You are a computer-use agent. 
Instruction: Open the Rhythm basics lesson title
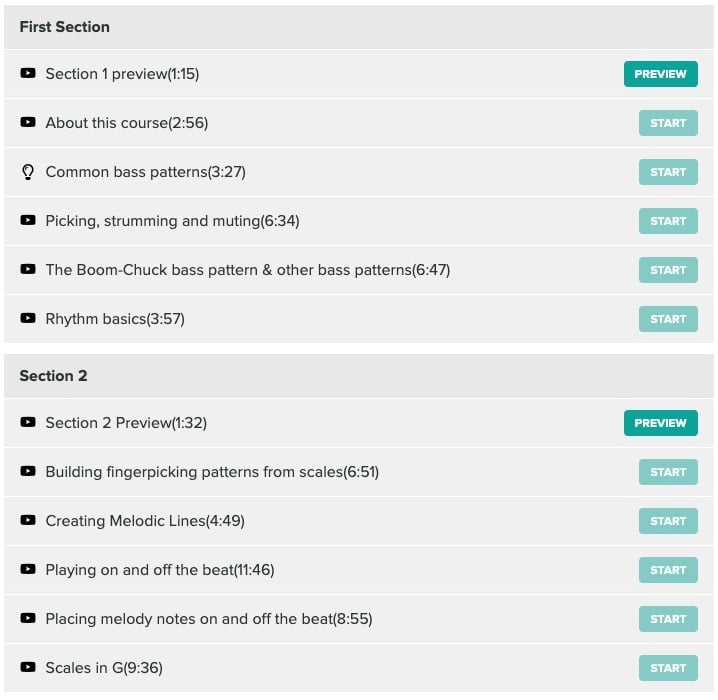point(115,319)
